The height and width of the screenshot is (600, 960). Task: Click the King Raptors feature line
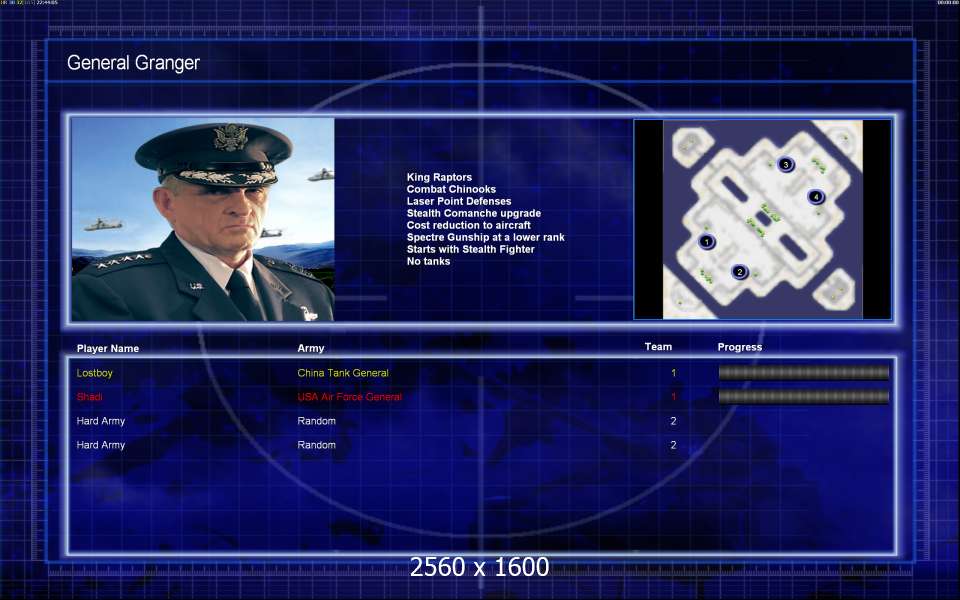(x=439, y=177)
